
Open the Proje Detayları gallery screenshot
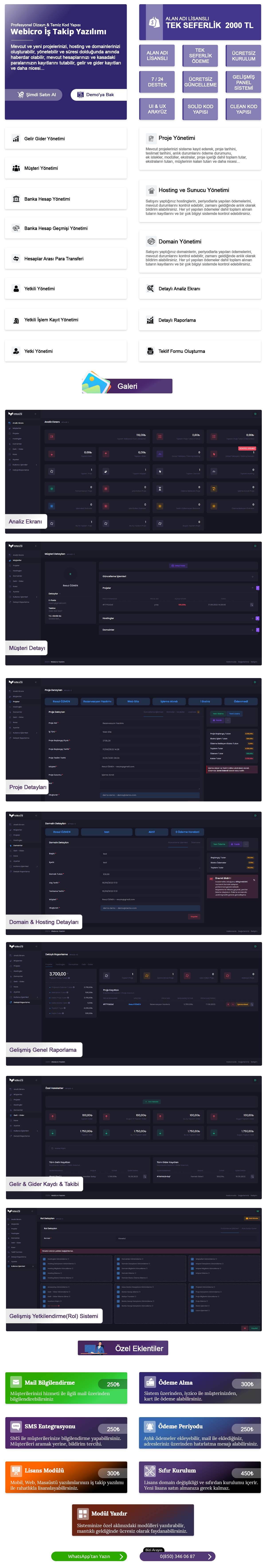pyautogui.click(x=133, y=740)
